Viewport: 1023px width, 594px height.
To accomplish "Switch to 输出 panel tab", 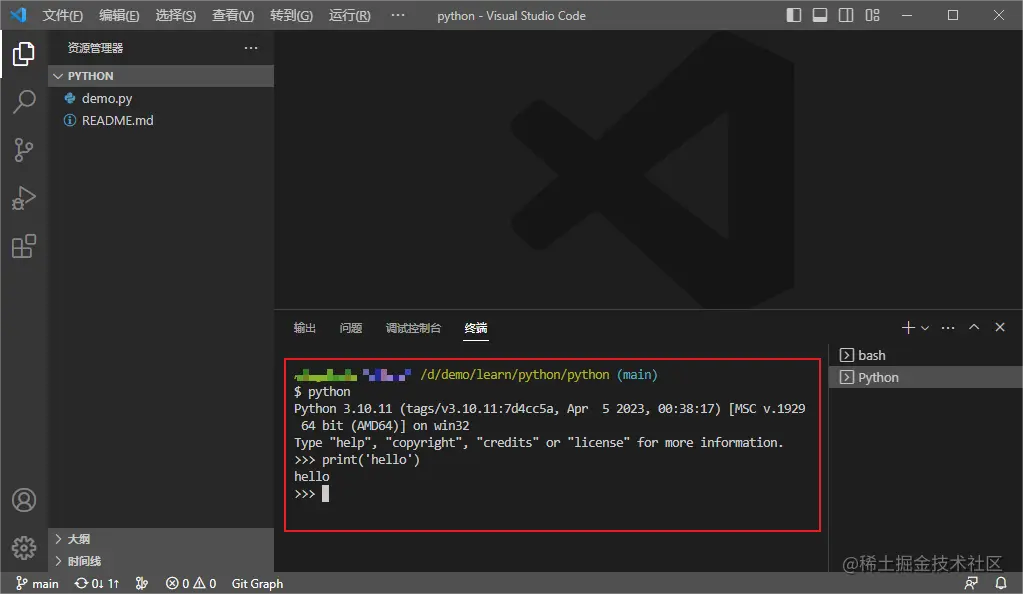I will click(305, 328).
